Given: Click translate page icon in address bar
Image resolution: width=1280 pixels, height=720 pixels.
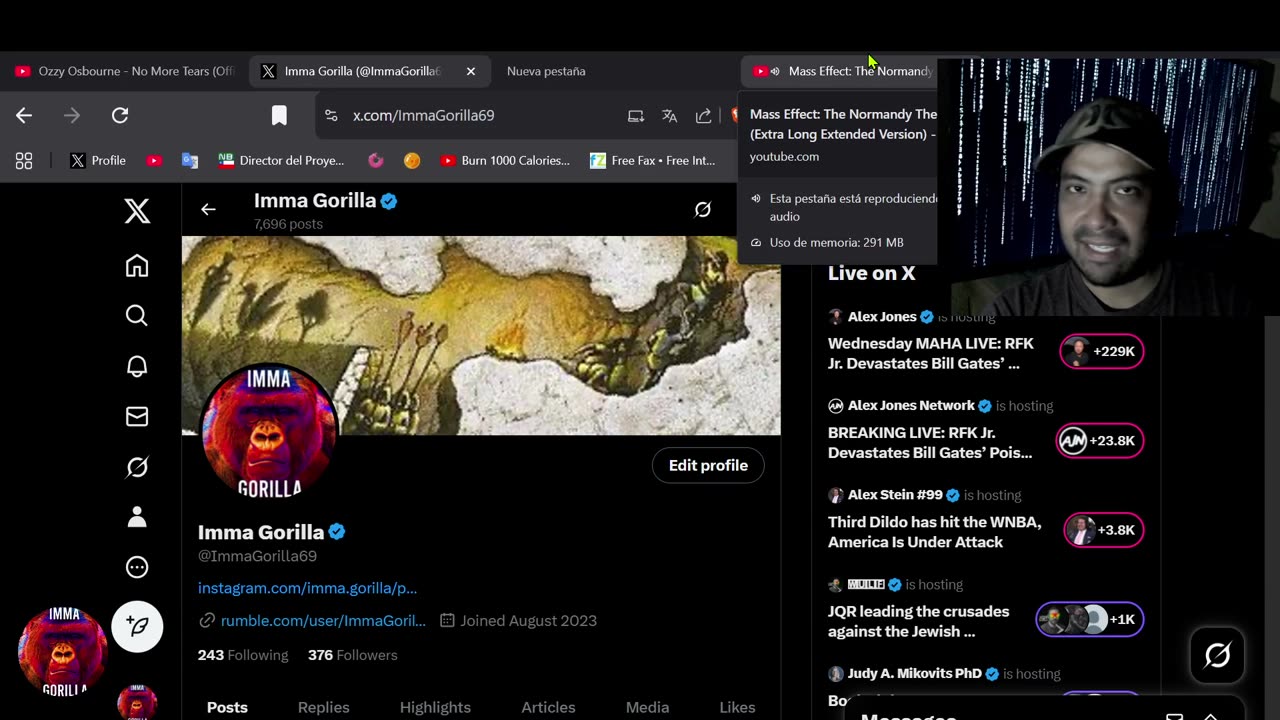Looking at the screenshot, I should tap(670, 115).
